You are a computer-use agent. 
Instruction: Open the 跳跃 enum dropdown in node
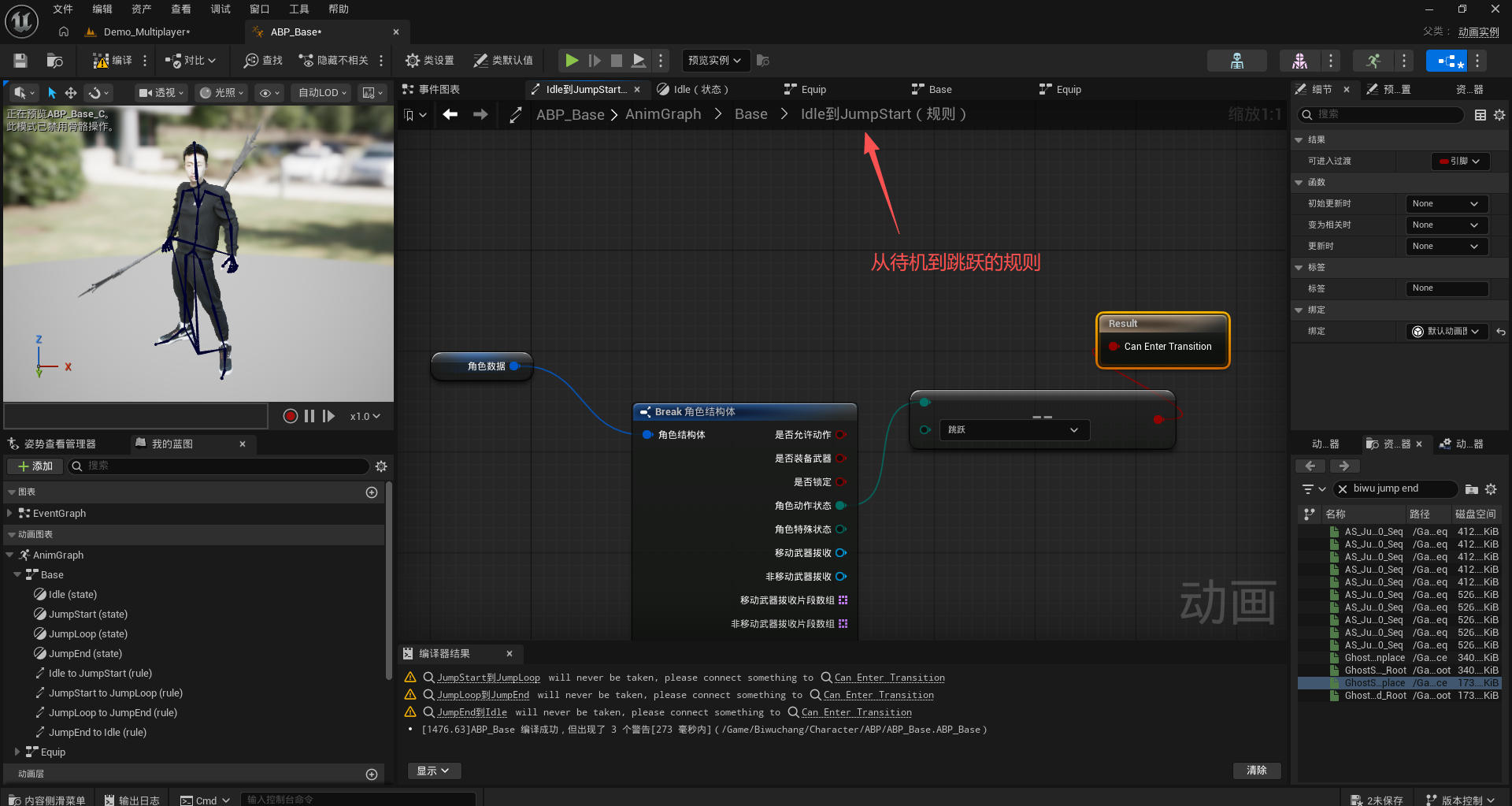tap(1014, 430)
